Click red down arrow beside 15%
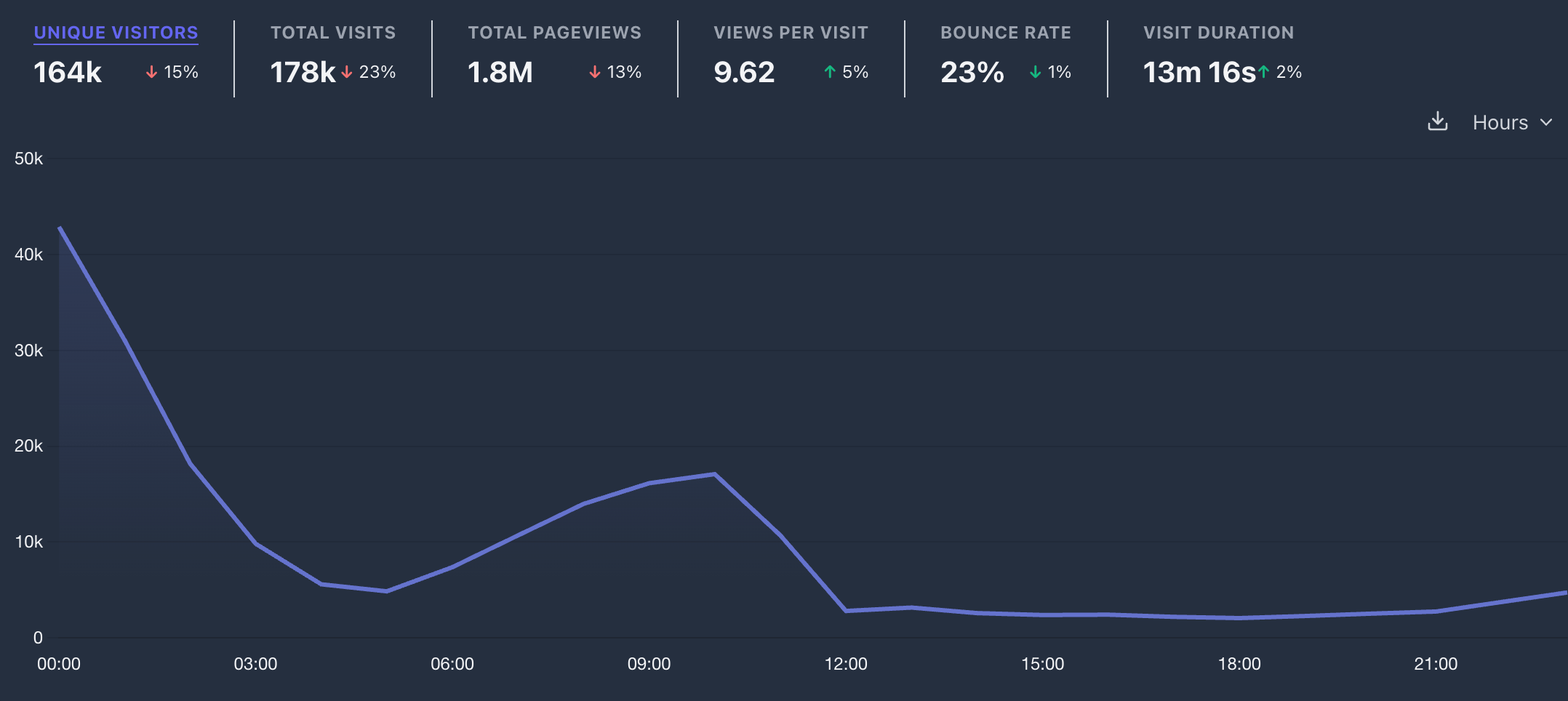This screenshot has width=1568, height=701. click(x=151, y=72)
